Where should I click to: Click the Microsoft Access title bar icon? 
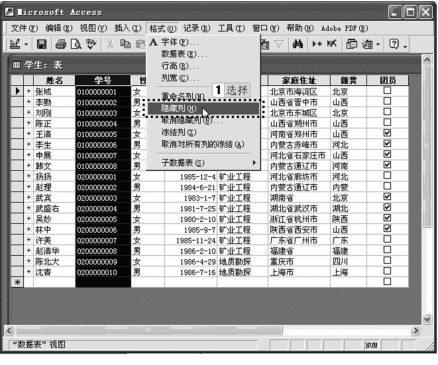(x=9, y=12)
